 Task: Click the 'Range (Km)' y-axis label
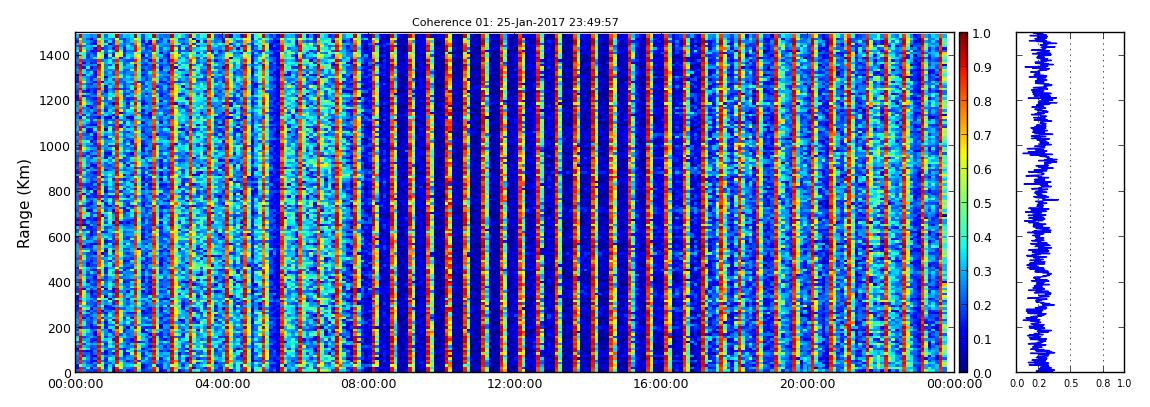[23, 203]
